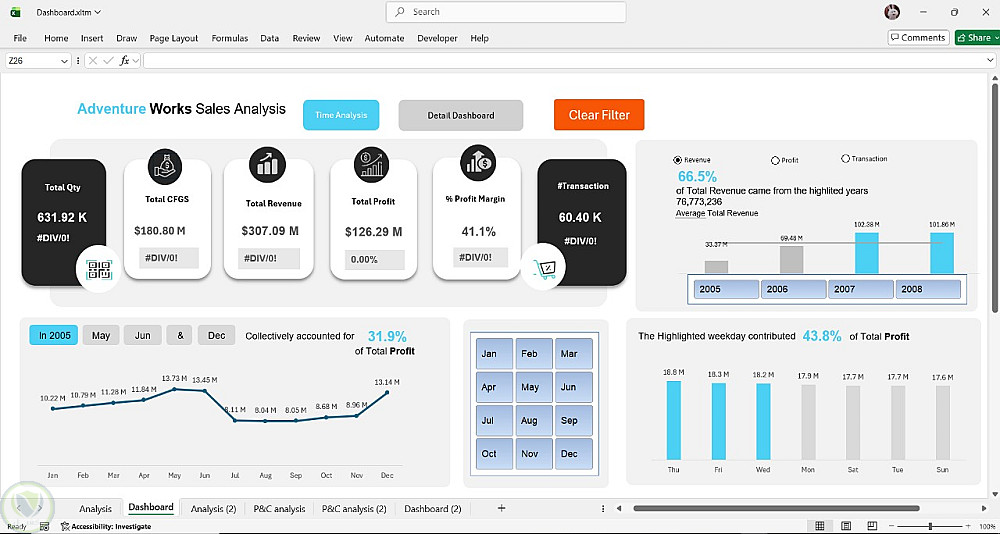Expand the formula bar chevron

click(989, 61)
